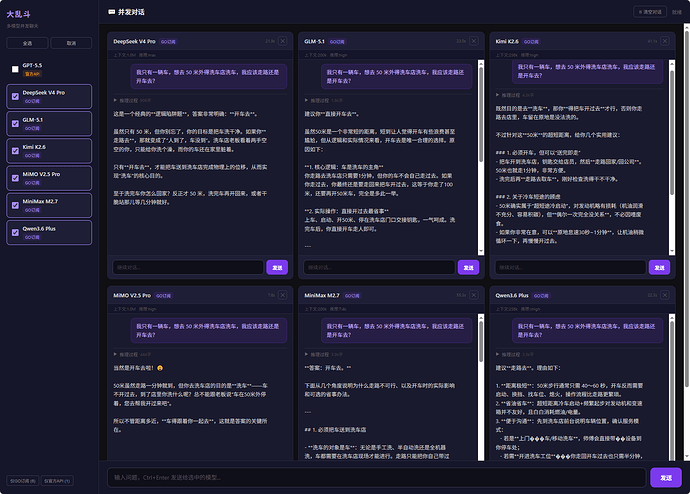Expand 推理过程 in the Qwen3.6 Plus panel

click(514, 354)
